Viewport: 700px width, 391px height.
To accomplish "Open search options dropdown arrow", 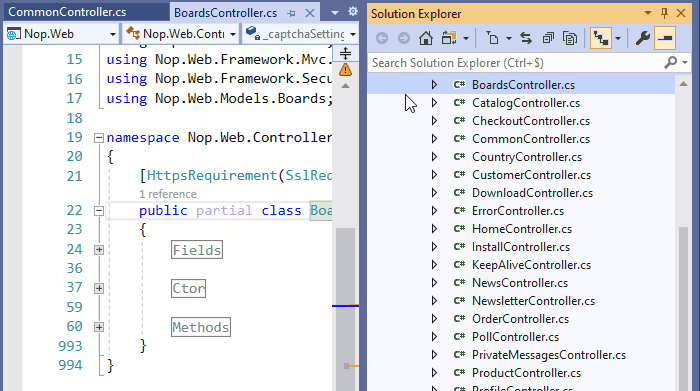I will (685, 62).
